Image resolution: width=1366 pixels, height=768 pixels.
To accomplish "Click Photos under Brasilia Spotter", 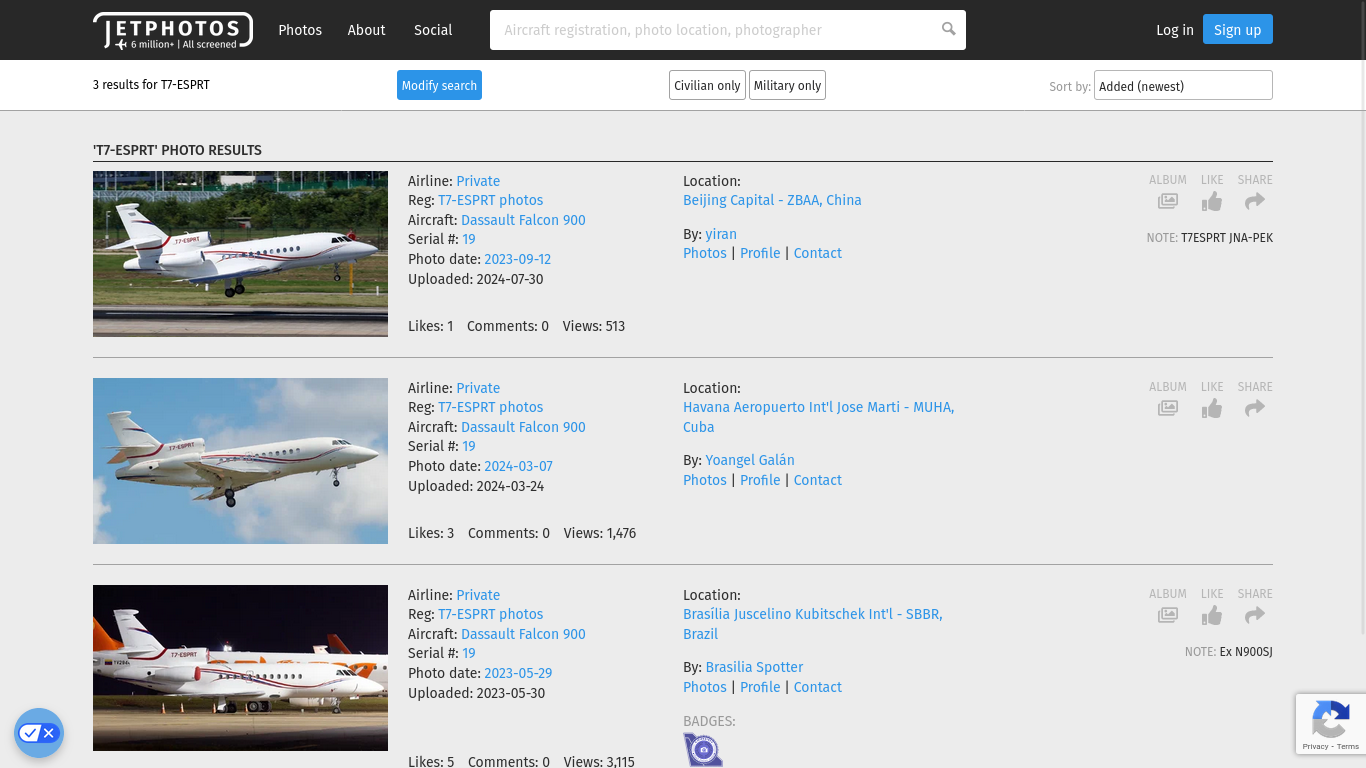I will coord(705,687).
